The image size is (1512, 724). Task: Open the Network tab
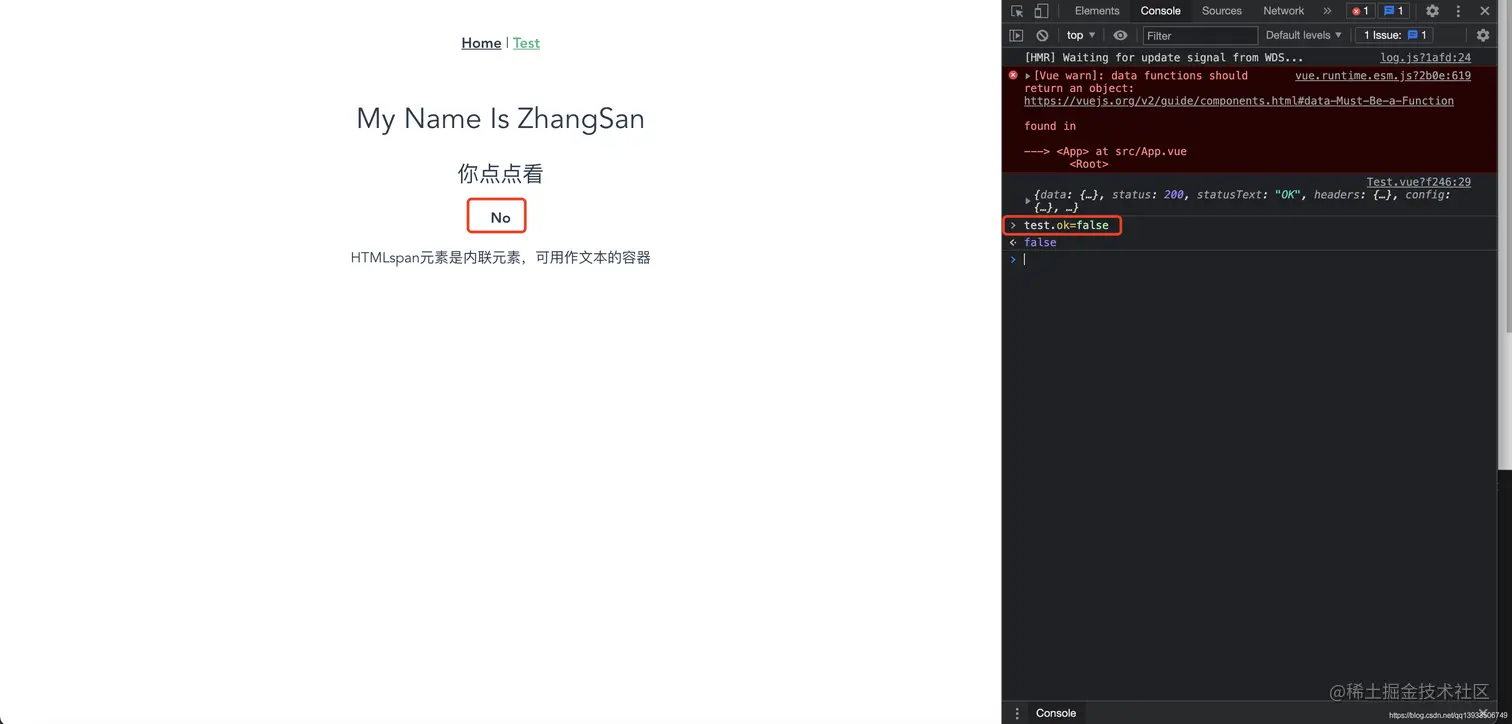coord(1284,11)
